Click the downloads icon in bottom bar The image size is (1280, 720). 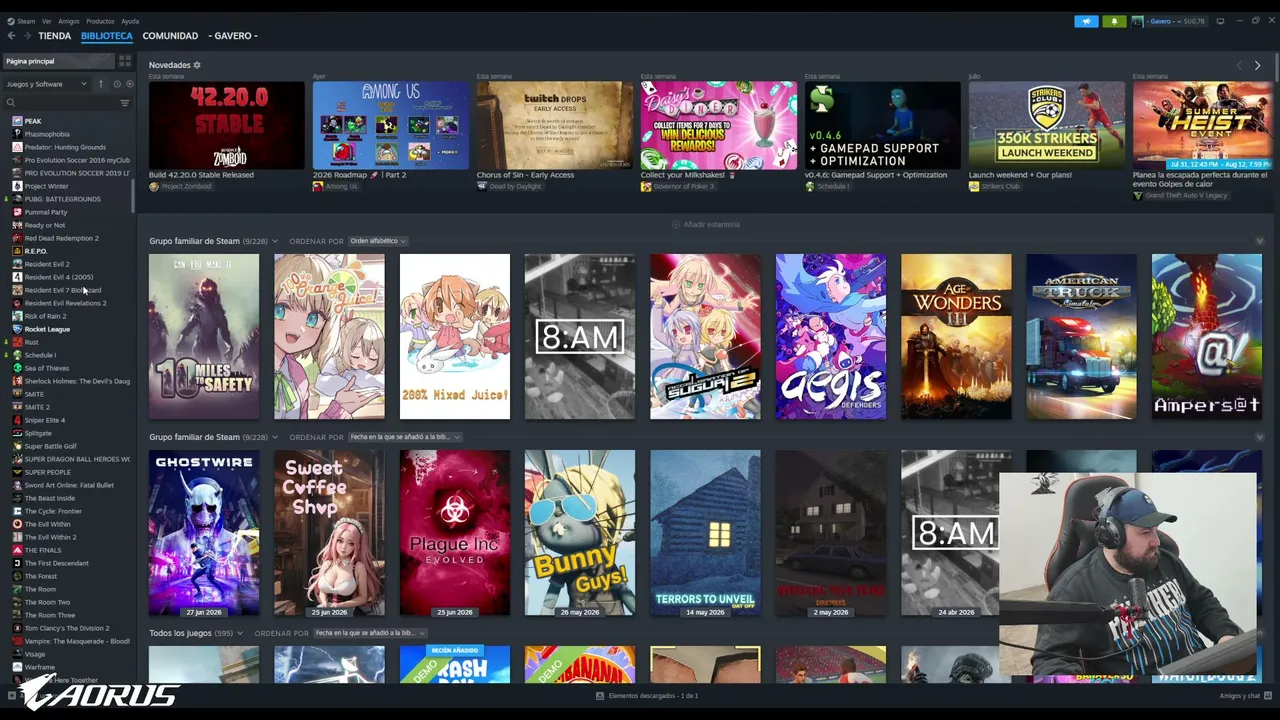point(600,696)
